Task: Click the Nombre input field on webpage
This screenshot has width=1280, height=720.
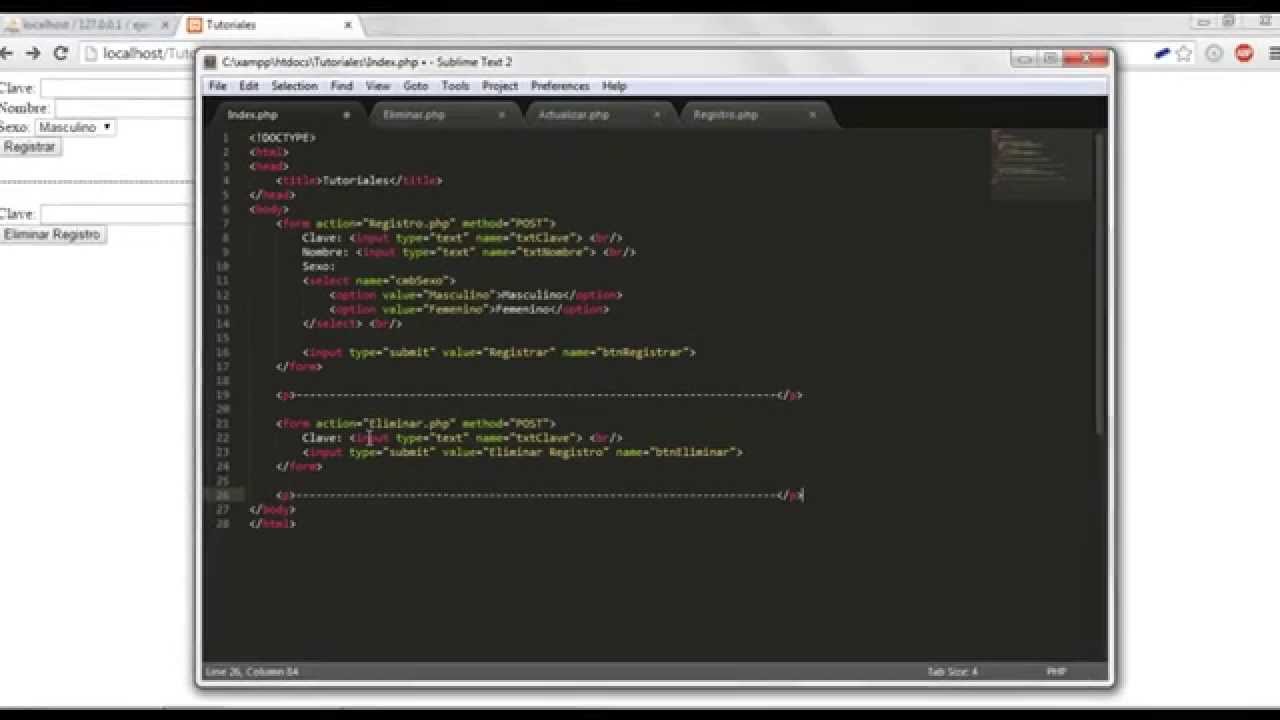Action: point(125,108)
